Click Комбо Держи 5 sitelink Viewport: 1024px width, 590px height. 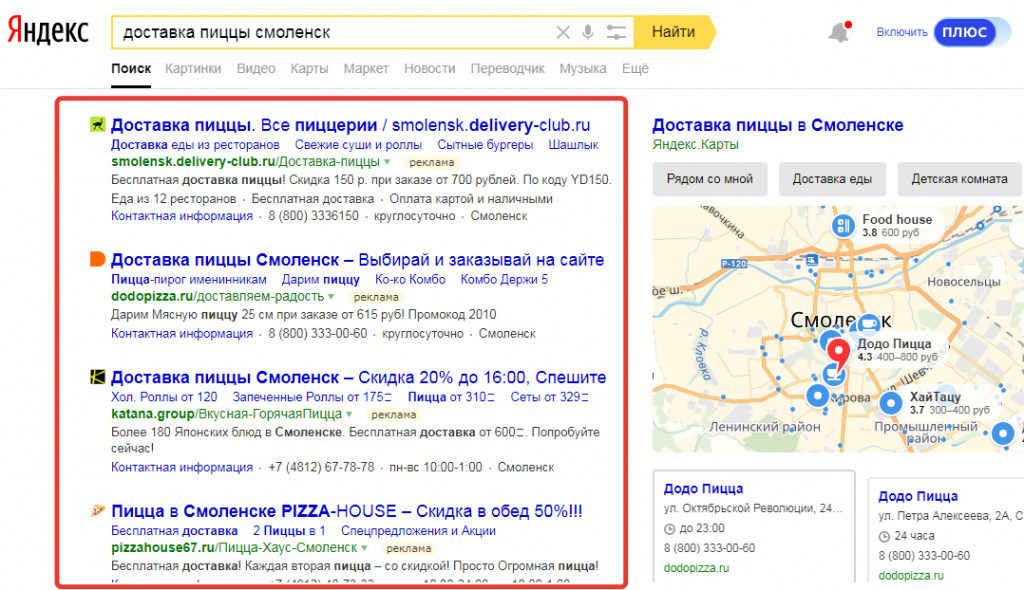click(504, 279)
